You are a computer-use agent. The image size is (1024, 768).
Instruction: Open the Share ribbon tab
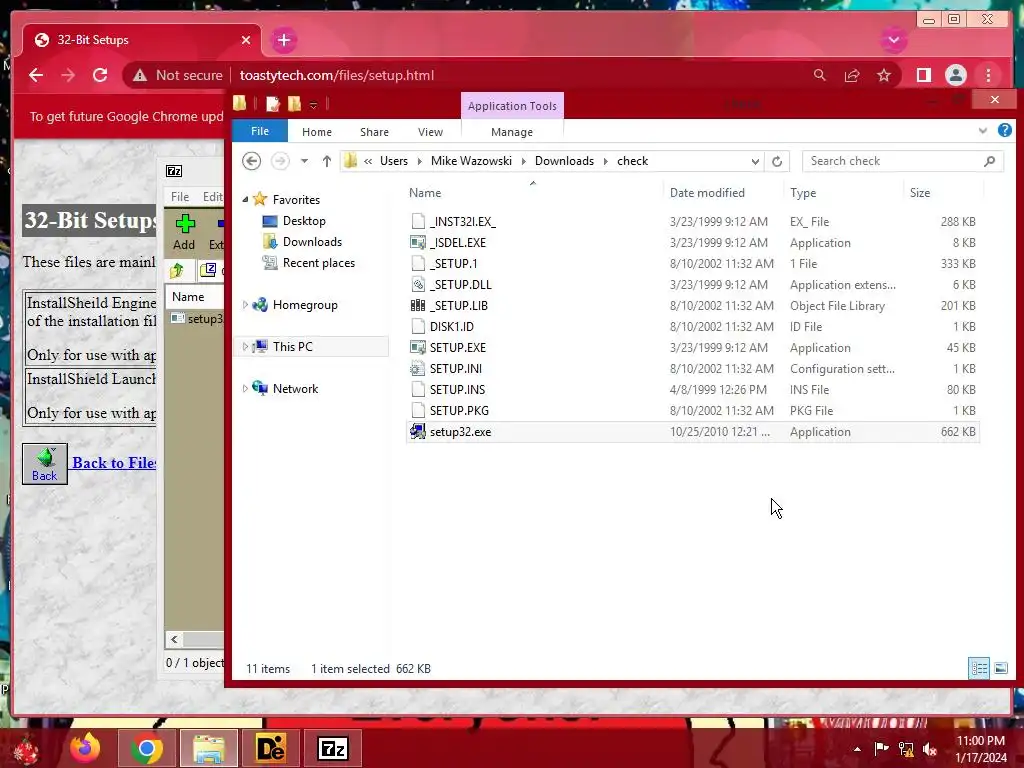click(x=374, y=132)
